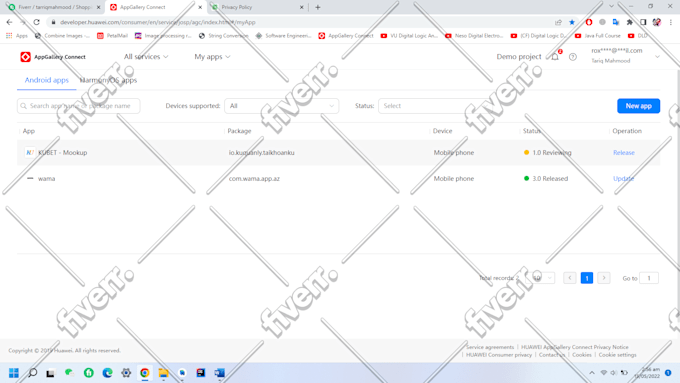Click the browser back arrow
The width and height of the screenshot is (680, 383).
pyautogui.click(x=10, y=22)
